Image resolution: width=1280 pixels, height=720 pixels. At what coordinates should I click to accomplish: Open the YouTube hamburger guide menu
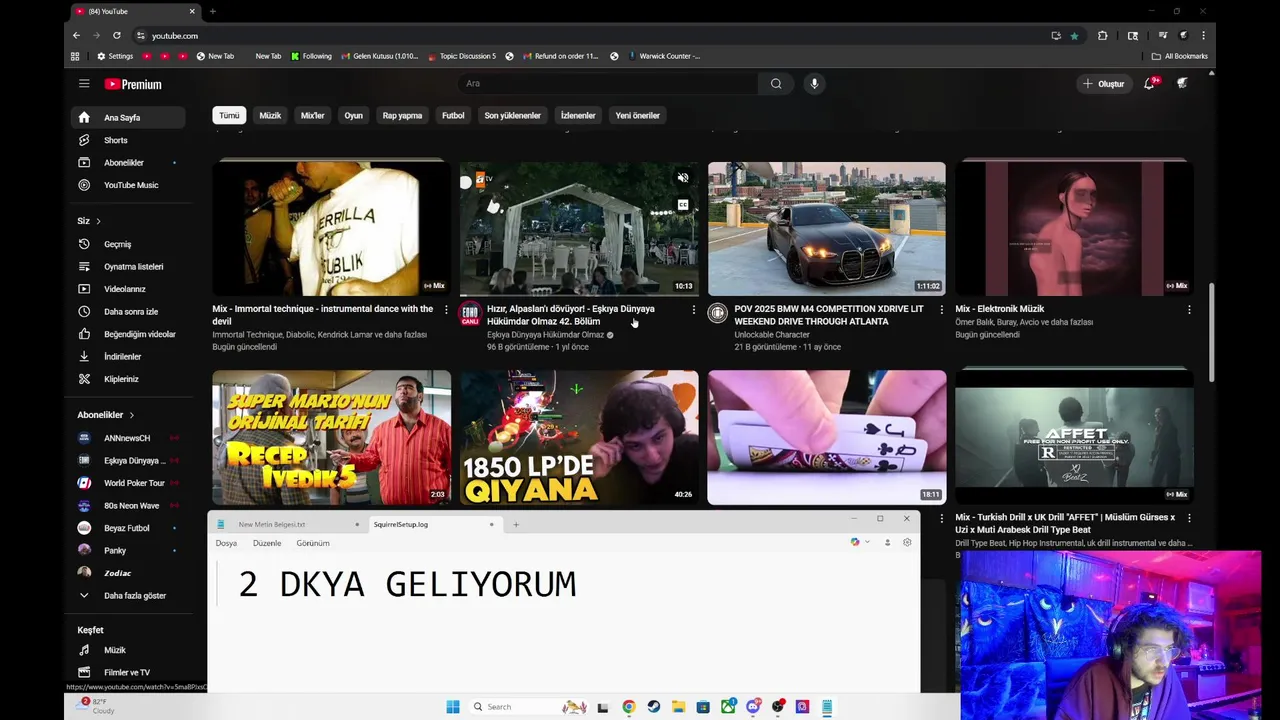pyautogui.click(x=84, y=84)
